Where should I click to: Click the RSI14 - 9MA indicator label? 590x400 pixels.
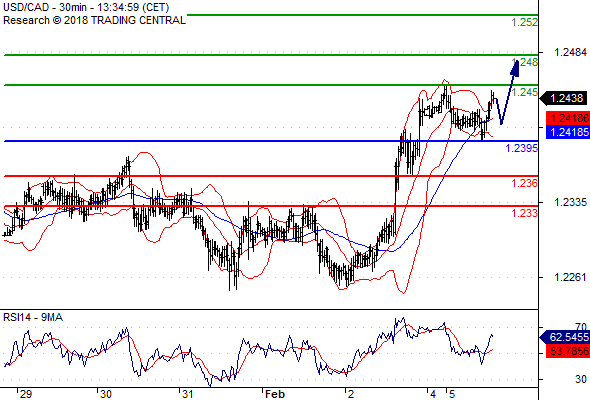tap(33, 318)
